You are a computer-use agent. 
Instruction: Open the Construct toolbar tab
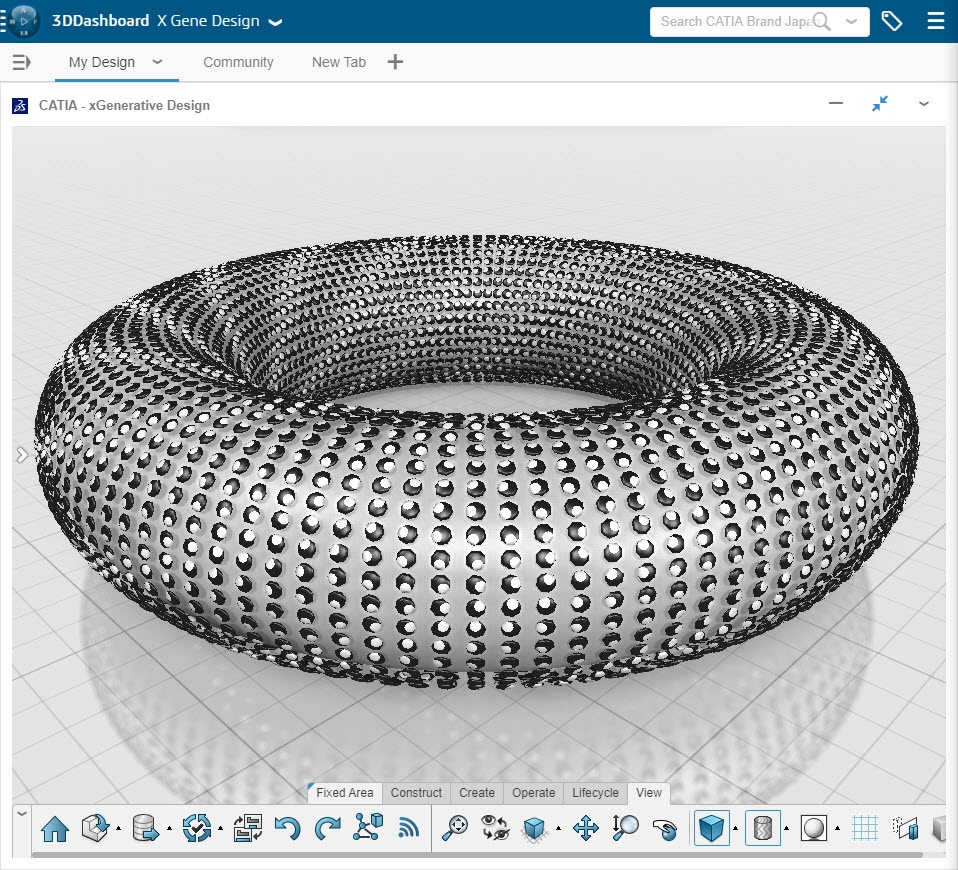coord(416,793)
